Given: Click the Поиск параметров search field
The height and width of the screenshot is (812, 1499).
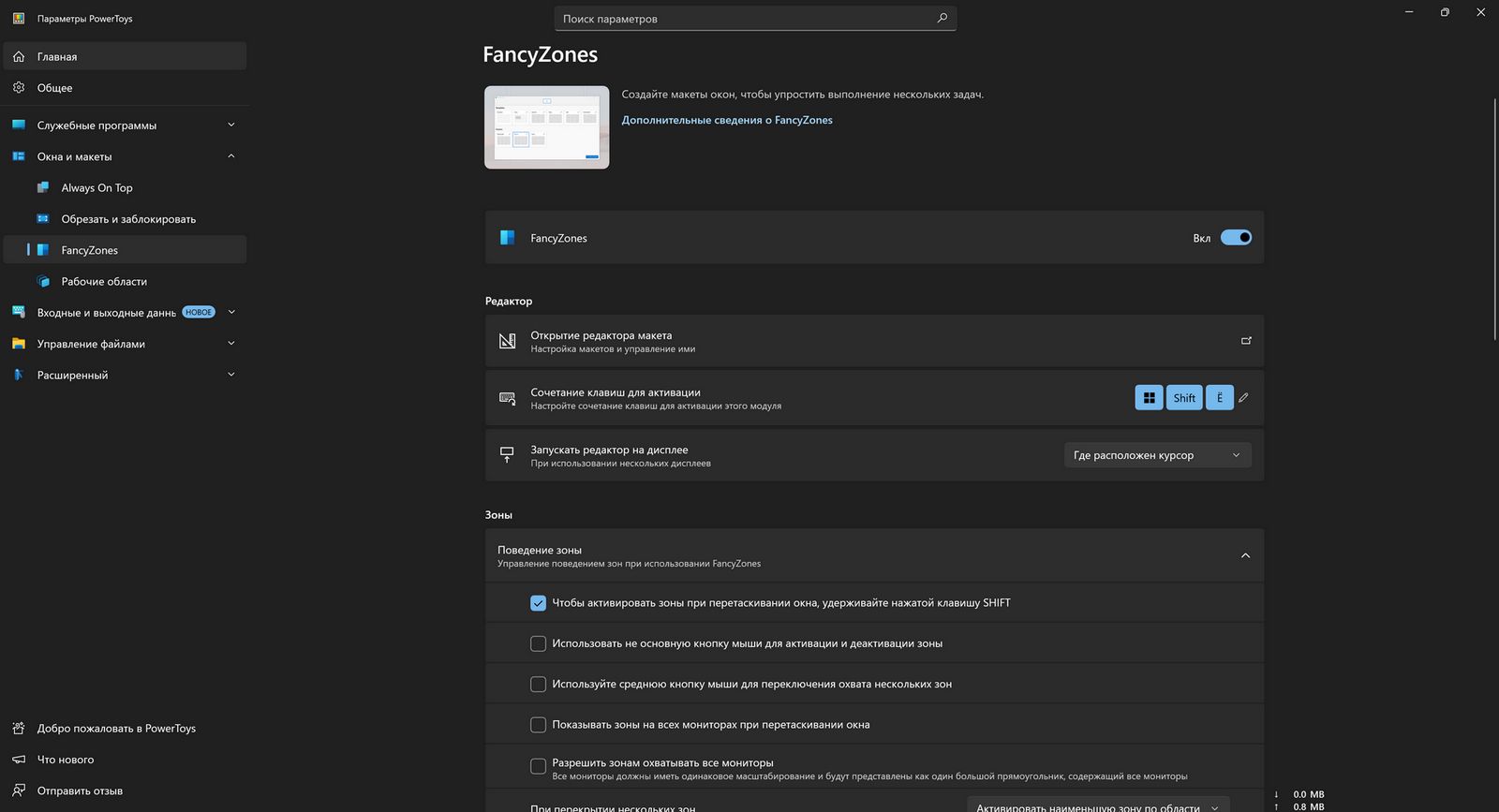Looking at the screenshot, I should (x=745, y=19).
